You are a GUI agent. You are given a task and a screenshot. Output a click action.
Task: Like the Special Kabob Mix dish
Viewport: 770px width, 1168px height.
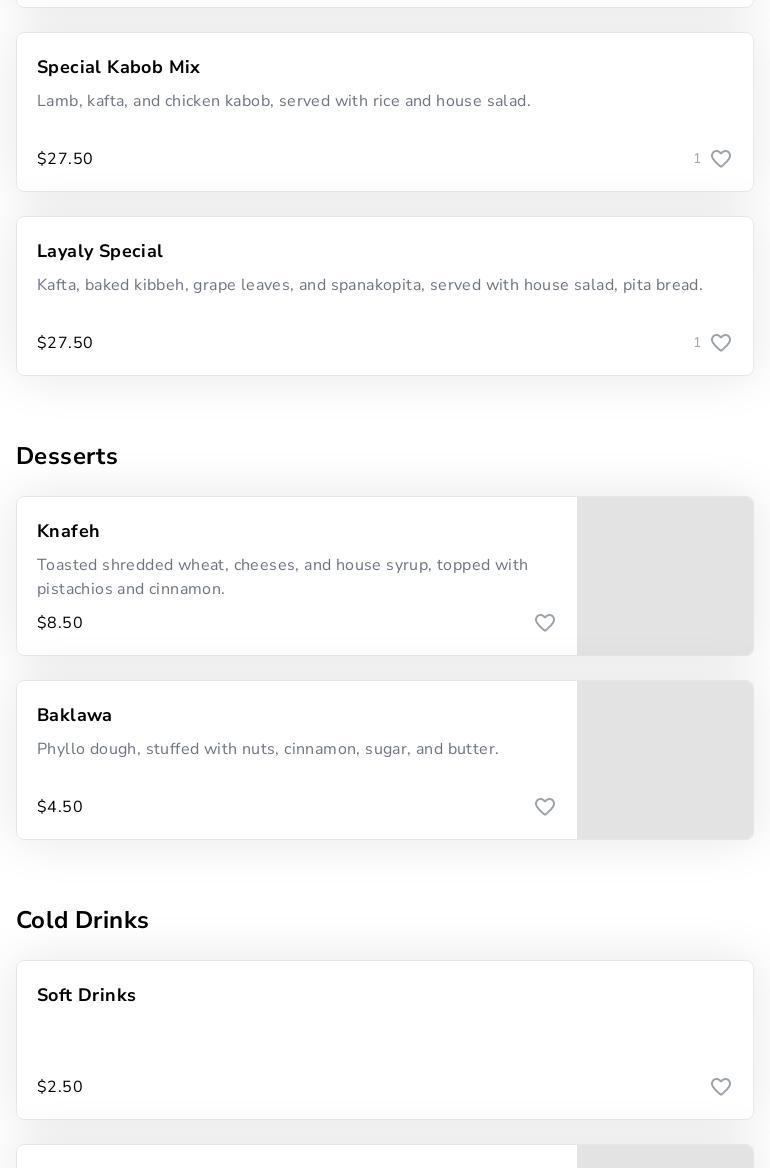(x=720, y=159)
